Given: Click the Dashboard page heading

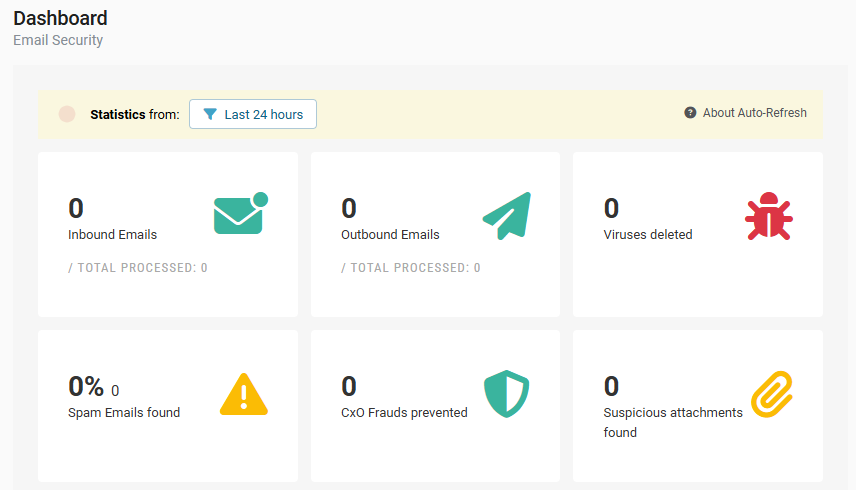Looking at the screenshot, I should pos(60,18).
